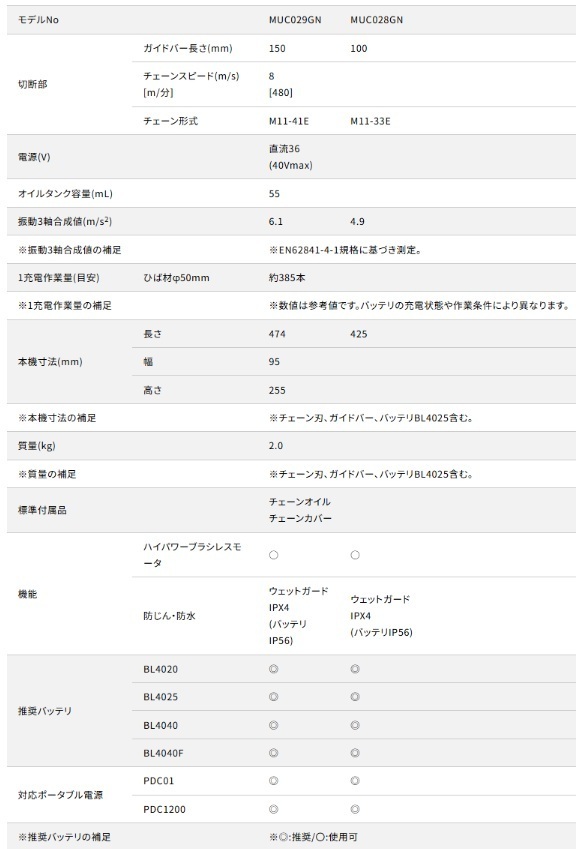Select chain type M11-33E
This screenshot has height=849, width=576.
point(370,121)
